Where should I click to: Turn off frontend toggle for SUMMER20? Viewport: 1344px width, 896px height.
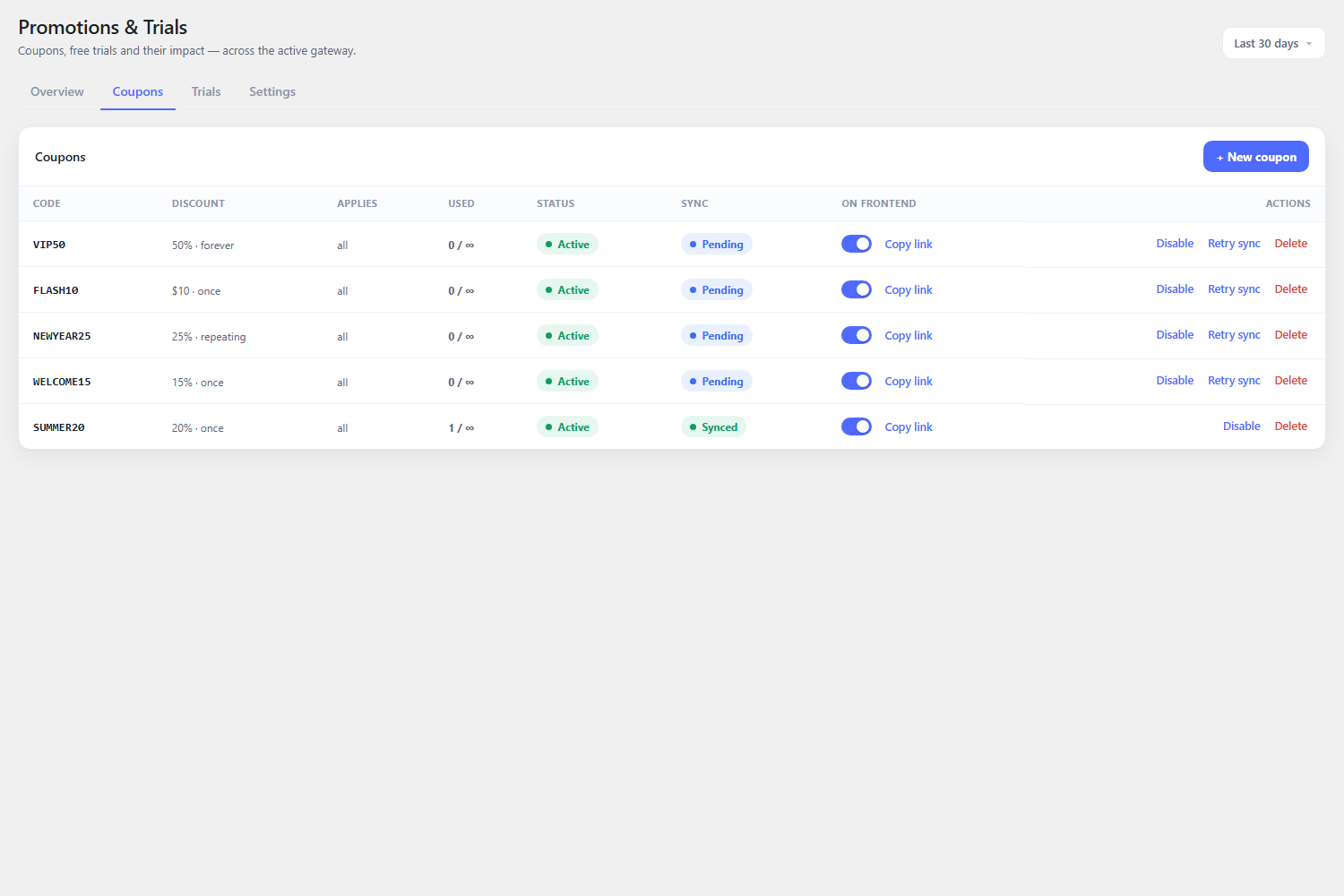(857, 426)
